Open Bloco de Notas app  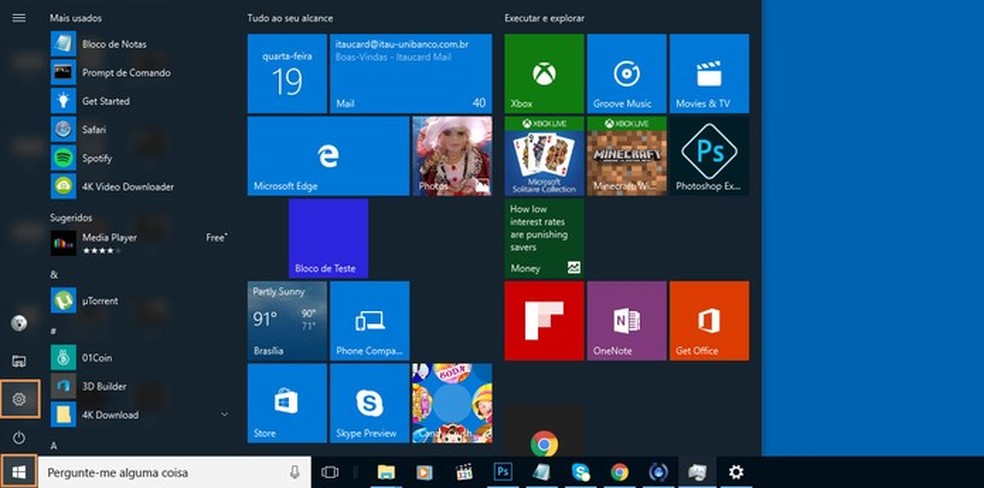click(139, 44)
